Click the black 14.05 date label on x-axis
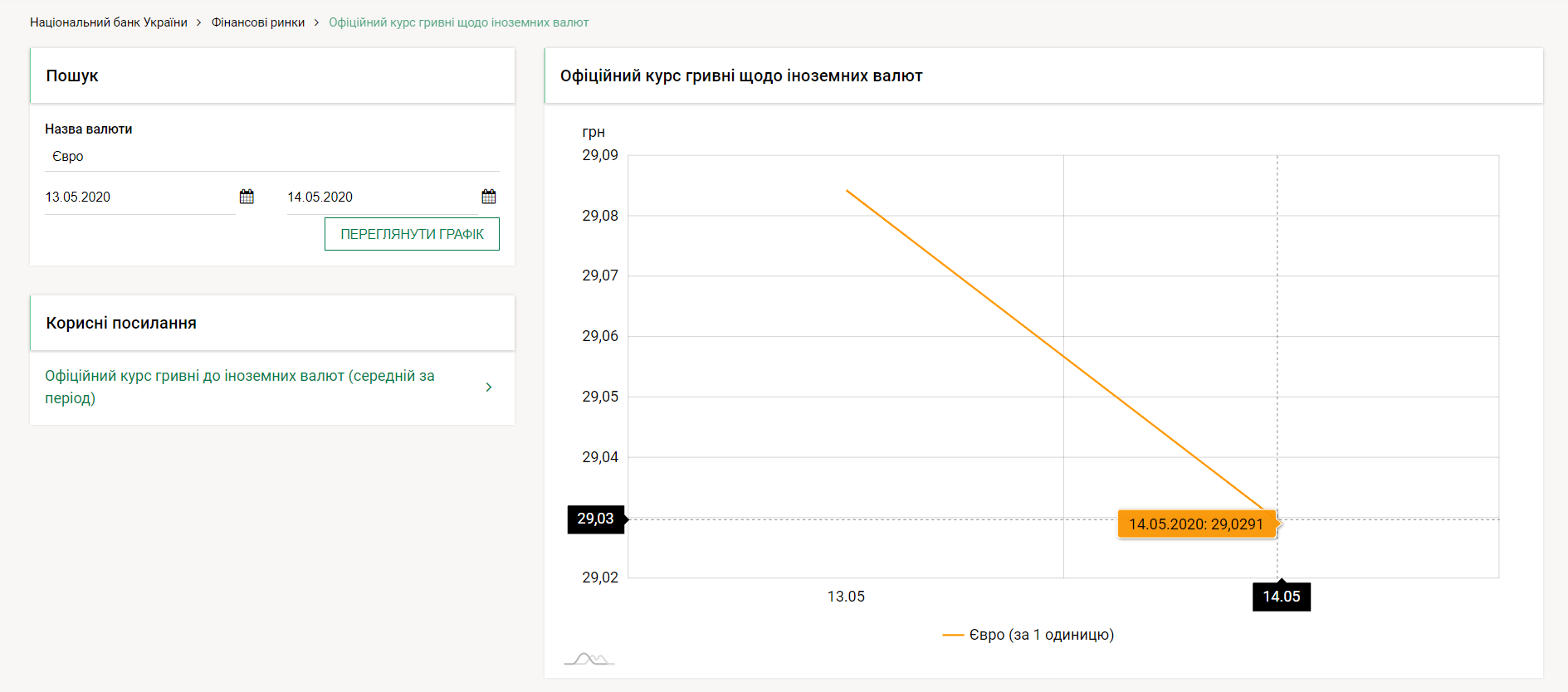 point(1281,597)
